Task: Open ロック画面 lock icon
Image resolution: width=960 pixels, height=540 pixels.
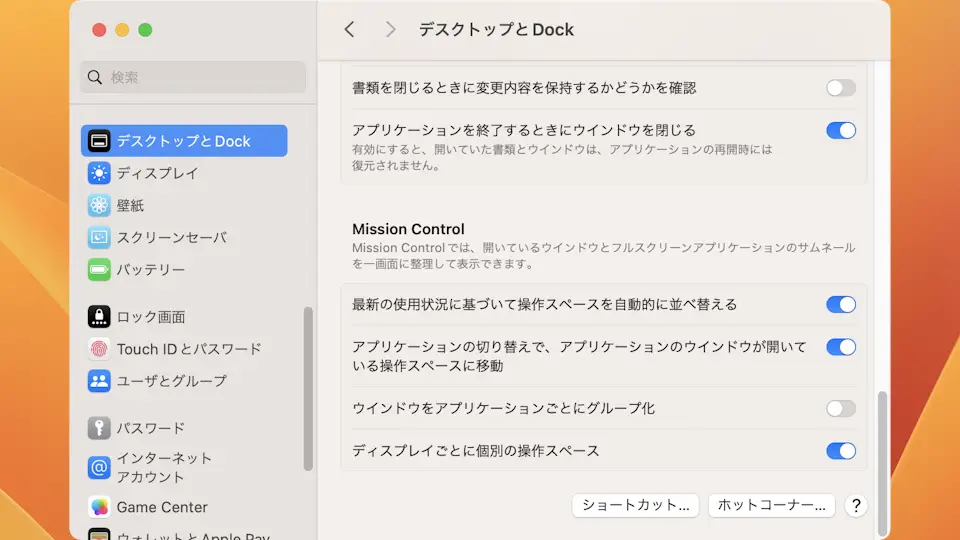Action: click(x=99, y=317)
